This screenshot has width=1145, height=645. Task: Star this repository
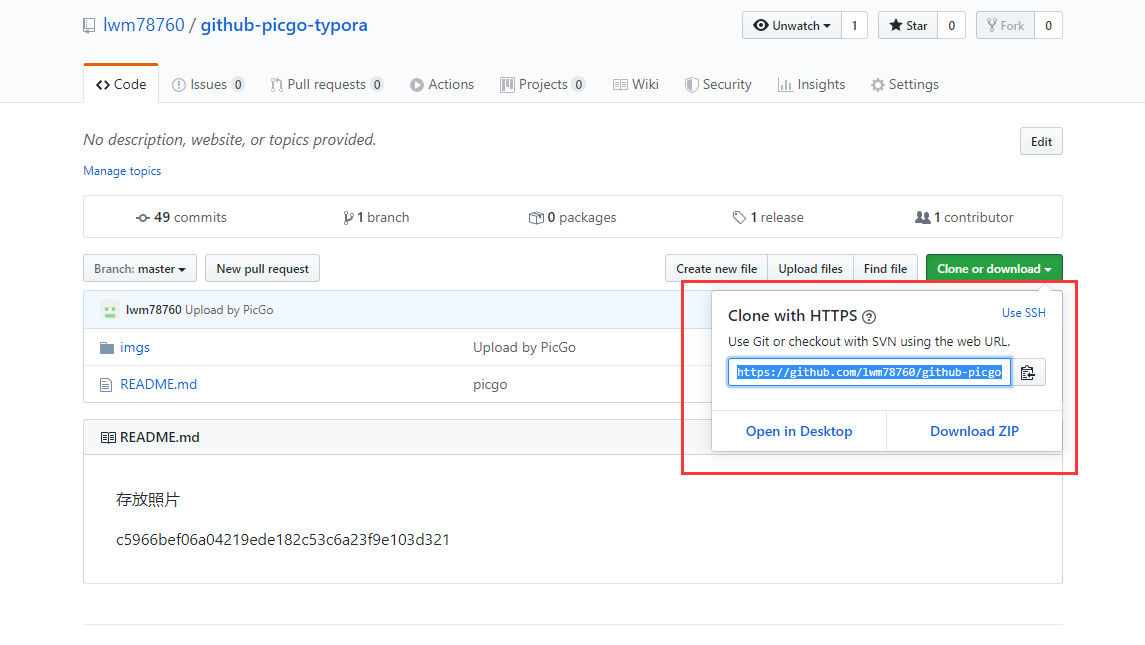(x=908, y=26)
